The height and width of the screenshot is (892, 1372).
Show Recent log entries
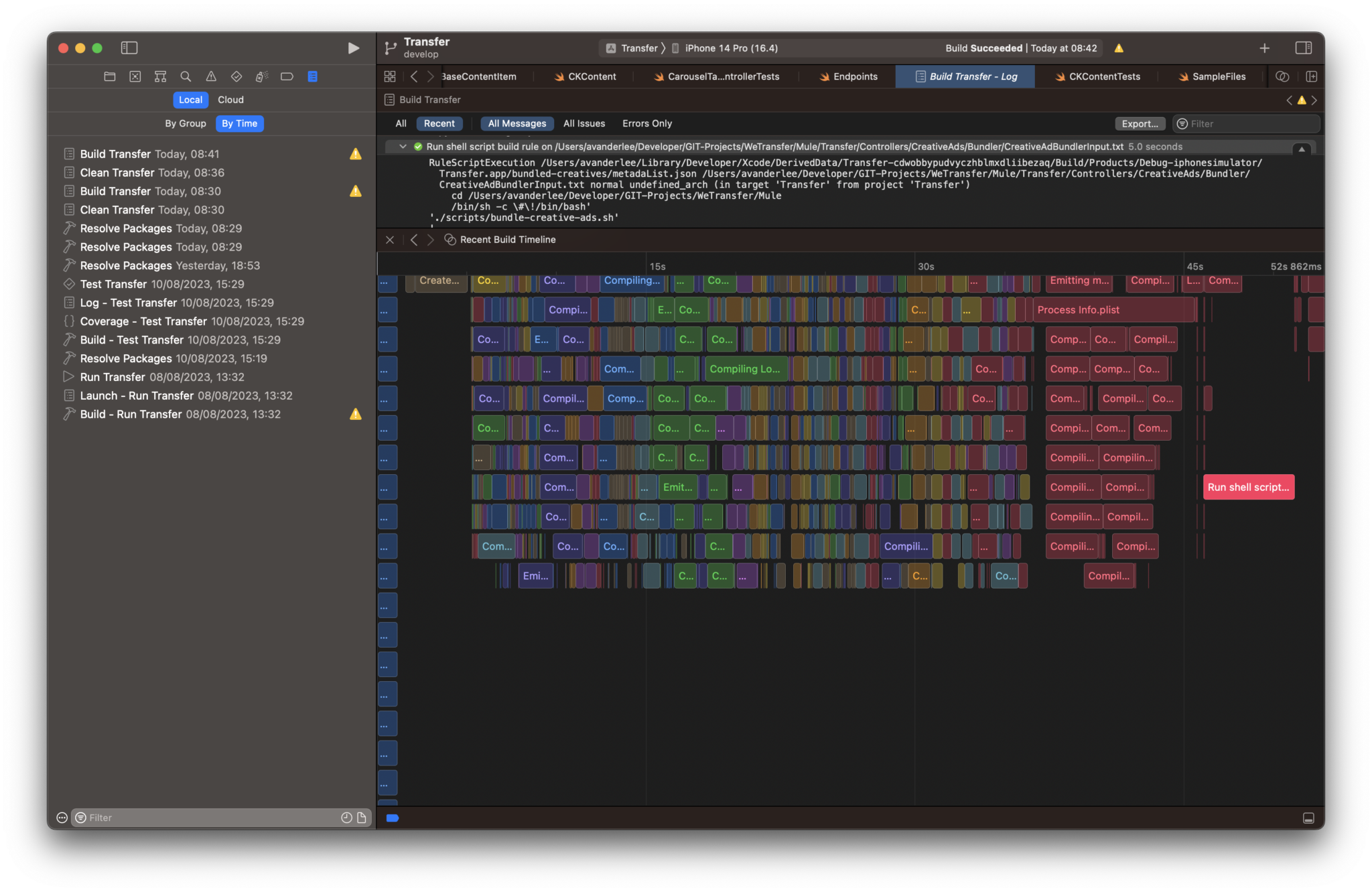click(x=439, y=124)
